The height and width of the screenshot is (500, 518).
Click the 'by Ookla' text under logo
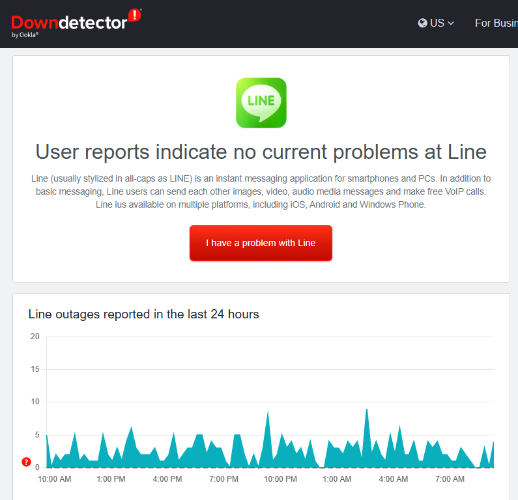click(x=25, y=35)
